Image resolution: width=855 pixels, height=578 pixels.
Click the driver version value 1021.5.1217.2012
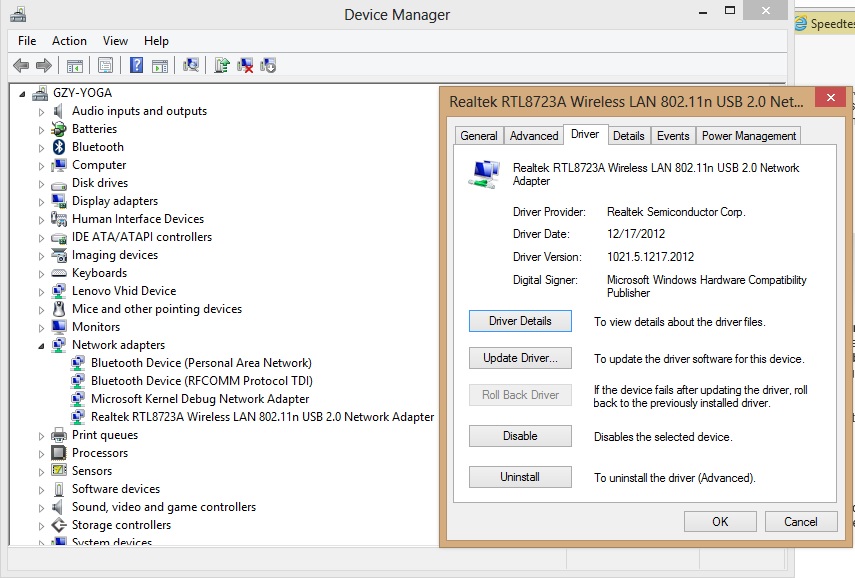651,257
